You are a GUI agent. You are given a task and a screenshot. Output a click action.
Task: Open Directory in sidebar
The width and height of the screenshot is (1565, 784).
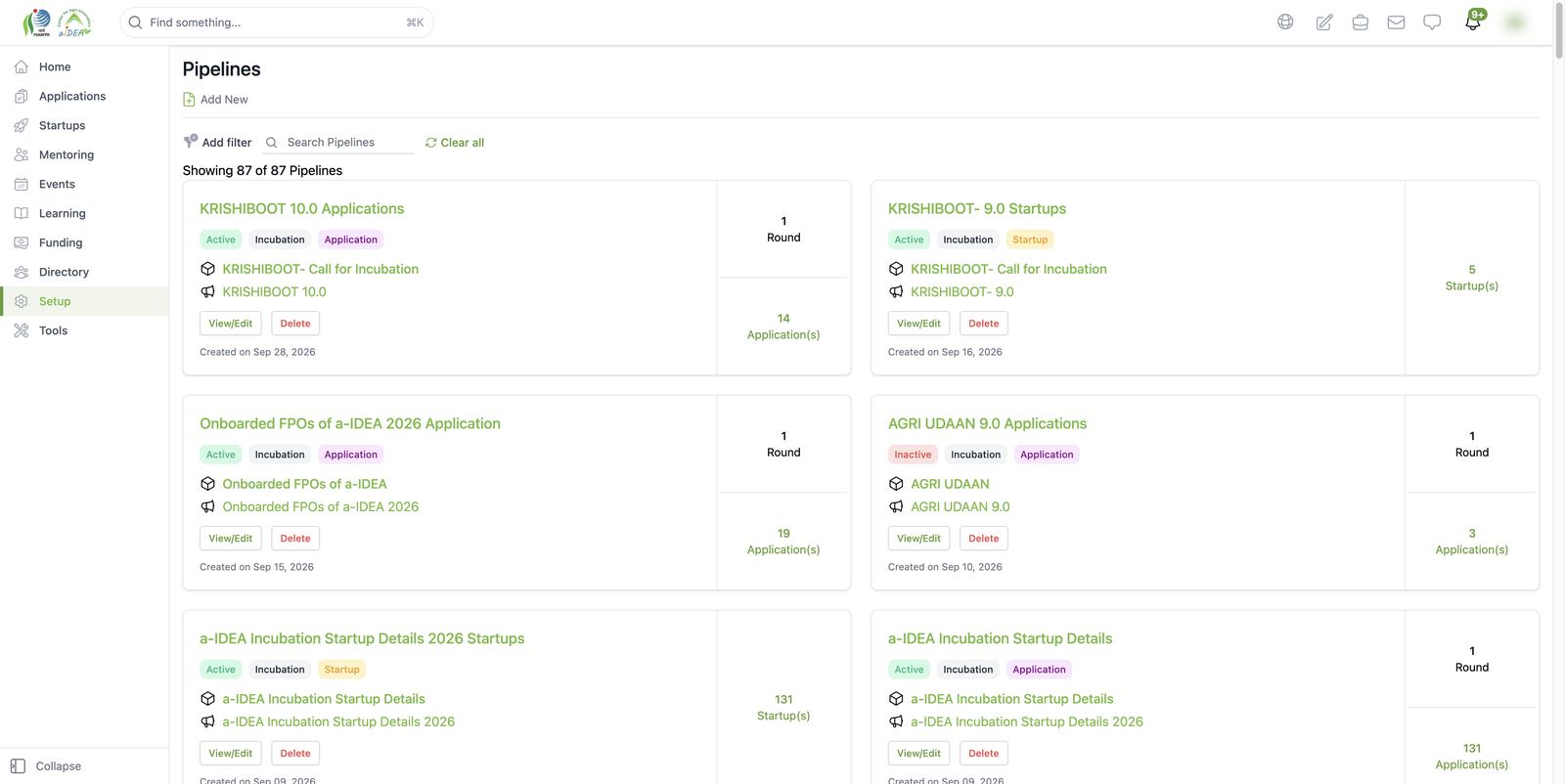[x=84, y=272]
